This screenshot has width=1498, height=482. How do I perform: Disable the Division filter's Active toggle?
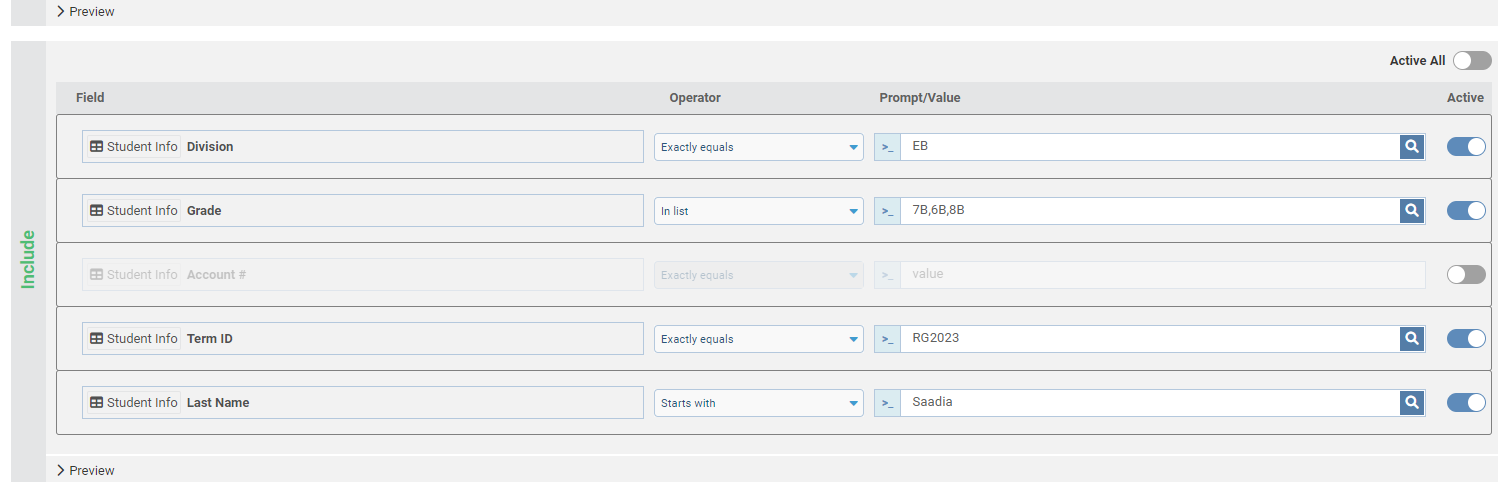click(x=1466, y=147)
